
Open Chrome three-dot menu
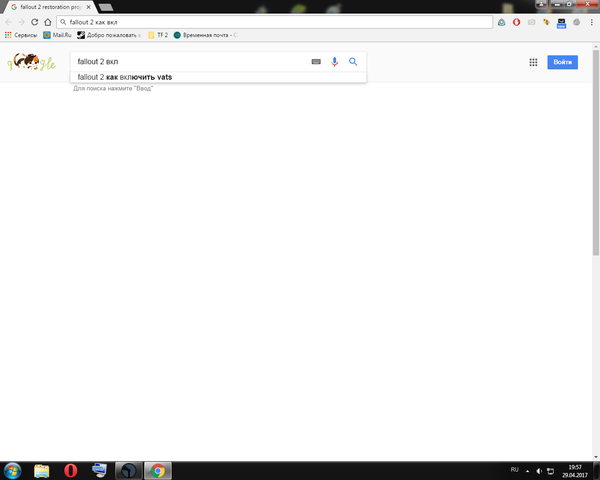pos(592,22)
